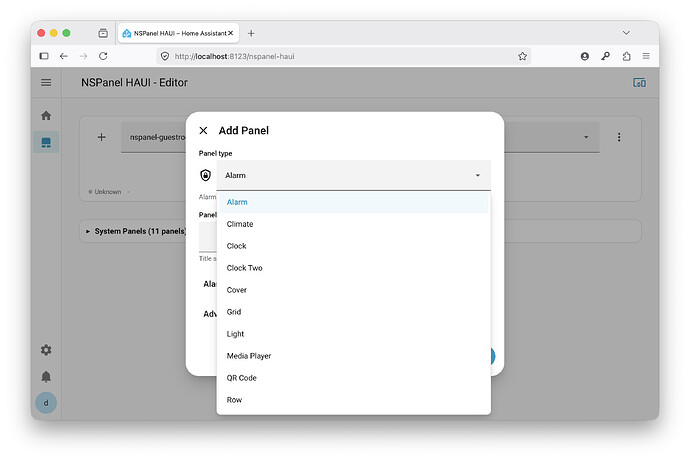Viewport: 690px width, 460px height.
Task: Choose Climate panel type
Action: click(353, 224)
